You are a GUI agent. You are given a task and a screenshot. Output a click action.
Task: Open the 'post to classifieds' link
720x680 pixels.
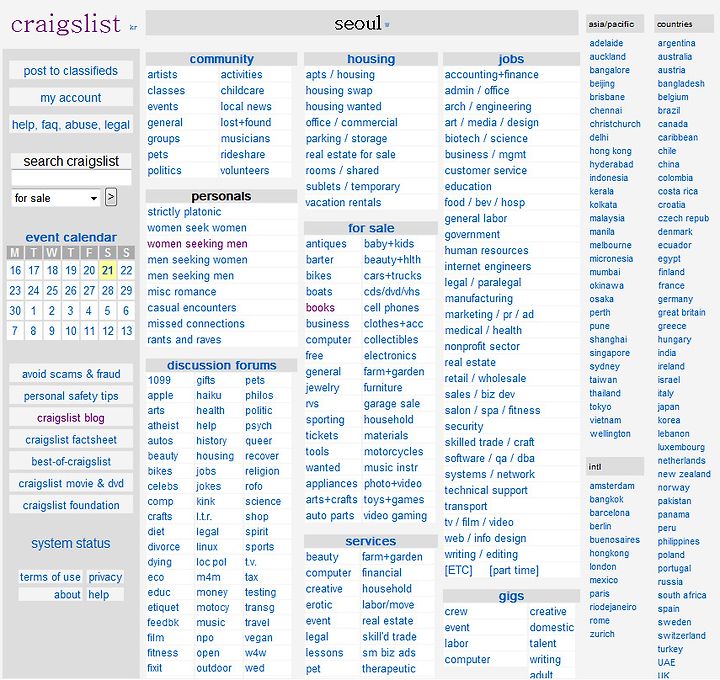coord(71,71)
